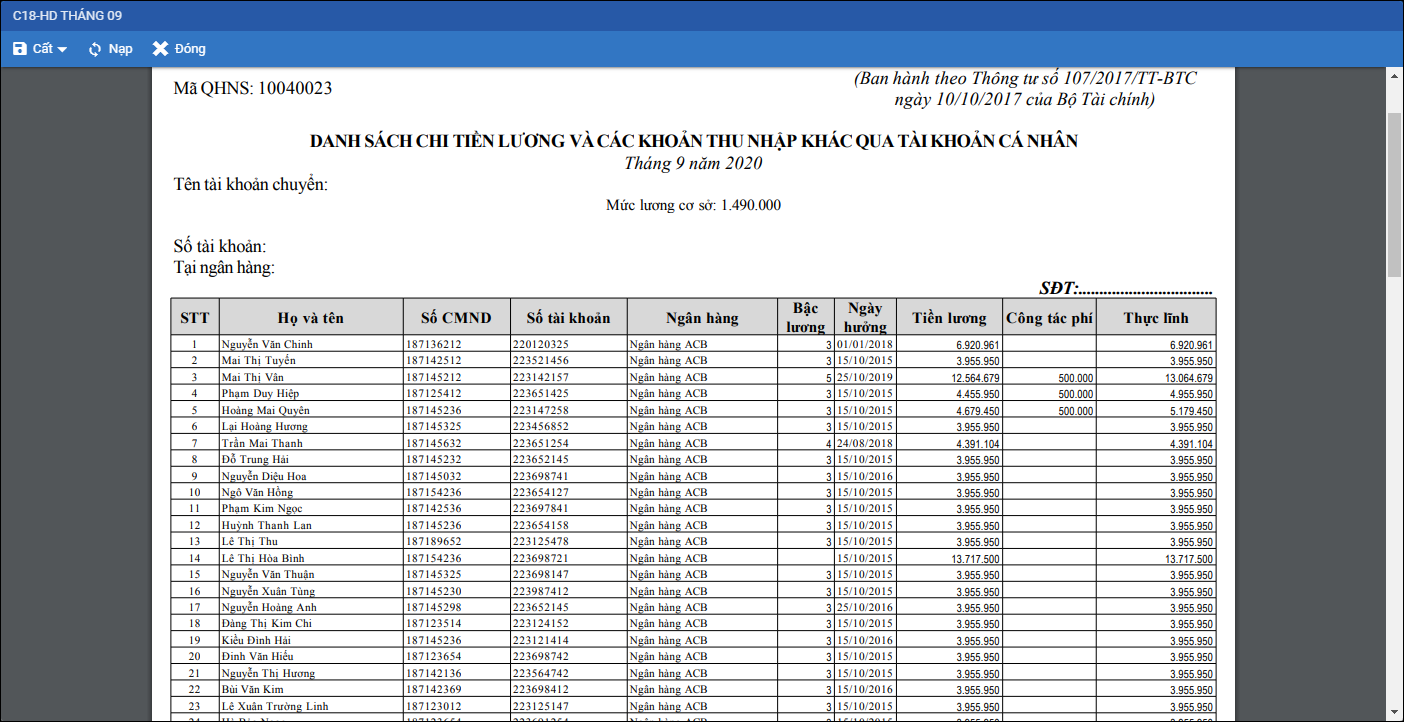Viewport: 1404px width, 722px height.
Task: Click the C18-HD THÁNG 09 window title
Action: (68, 16)
